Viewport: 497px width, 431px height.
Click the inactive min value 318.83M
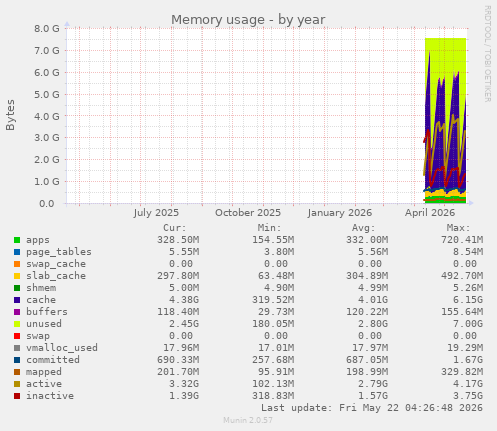[x=273, y=396]
